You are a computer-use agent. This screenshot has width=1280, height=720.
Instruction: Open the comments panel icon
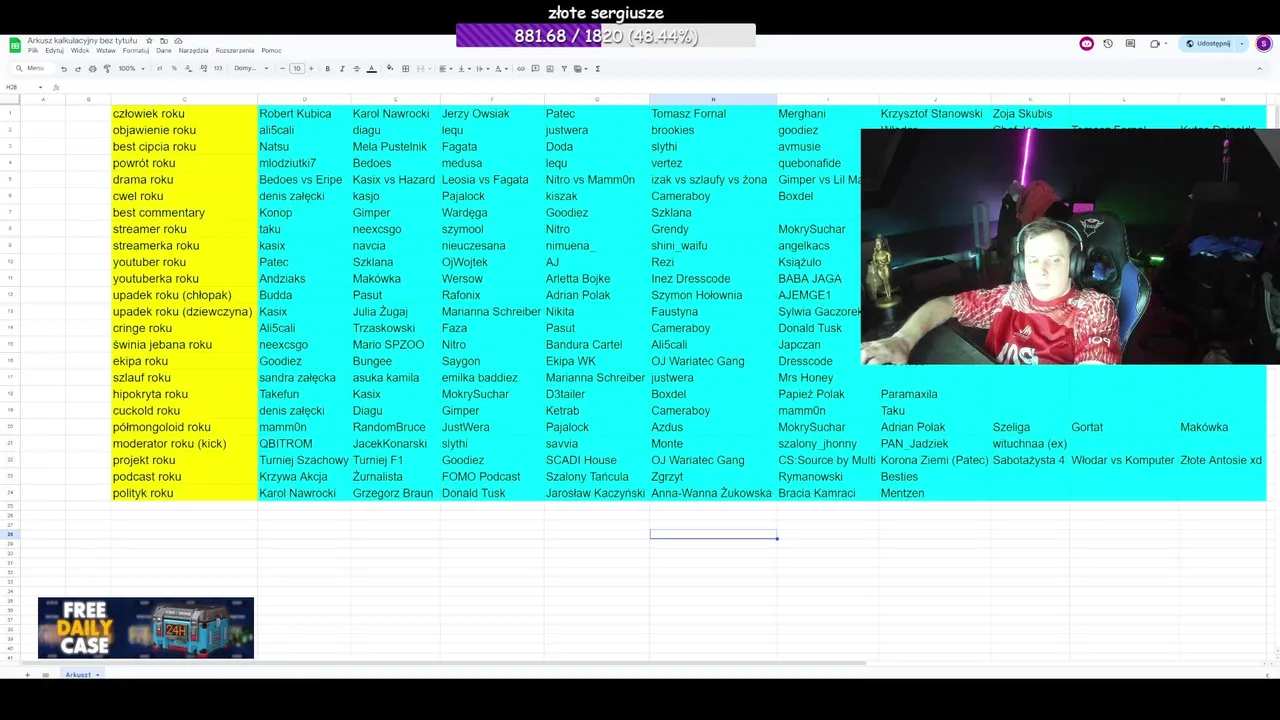(x=1130, y=44)
